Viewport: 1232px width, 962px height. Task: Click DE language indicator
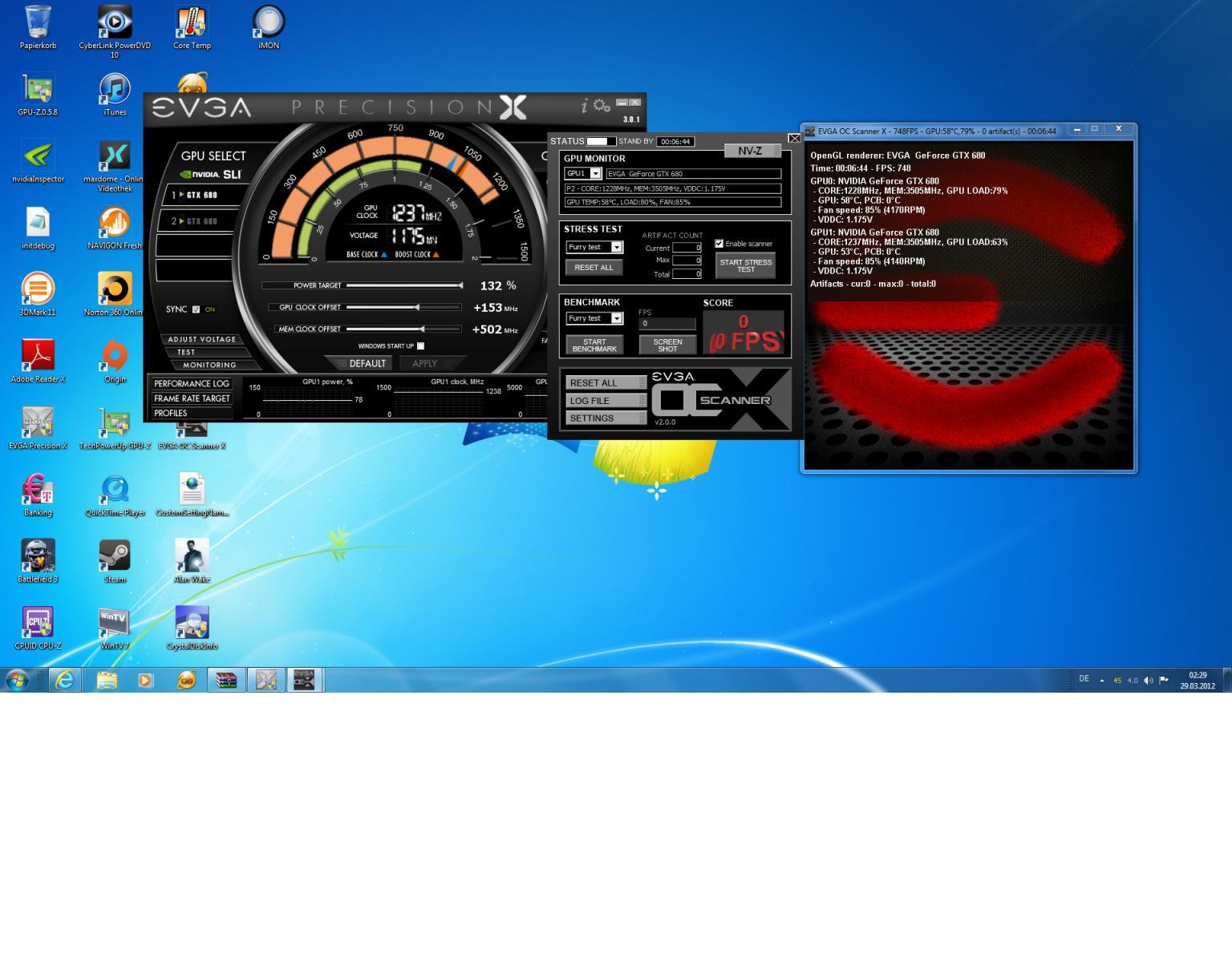point(1084,679)
